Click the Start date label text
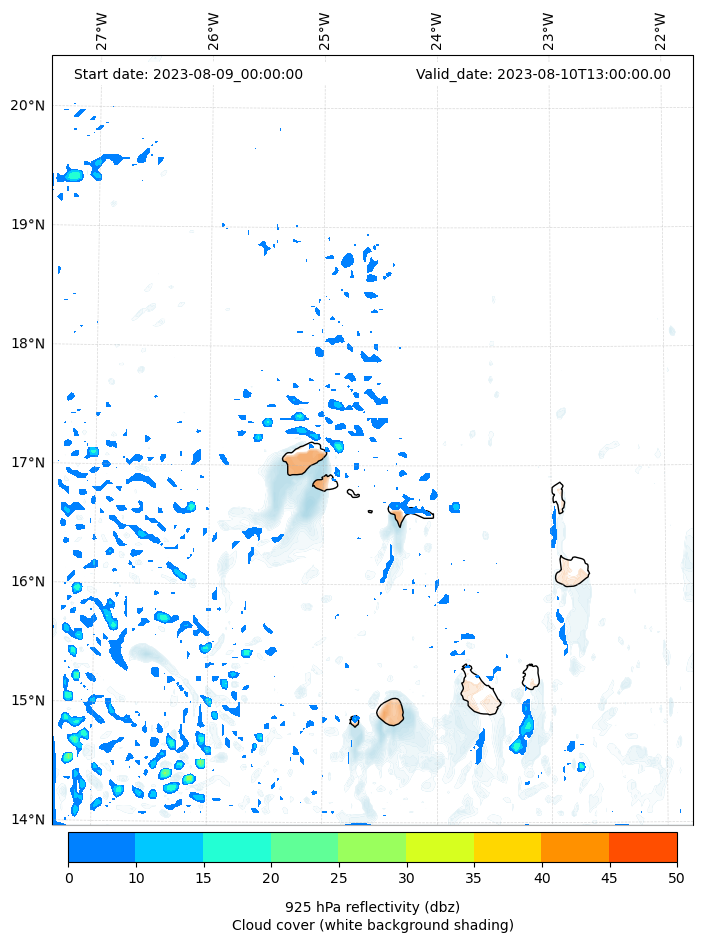Image resolution: width=703 pixels, height=942 pixels. click(188, 74)
